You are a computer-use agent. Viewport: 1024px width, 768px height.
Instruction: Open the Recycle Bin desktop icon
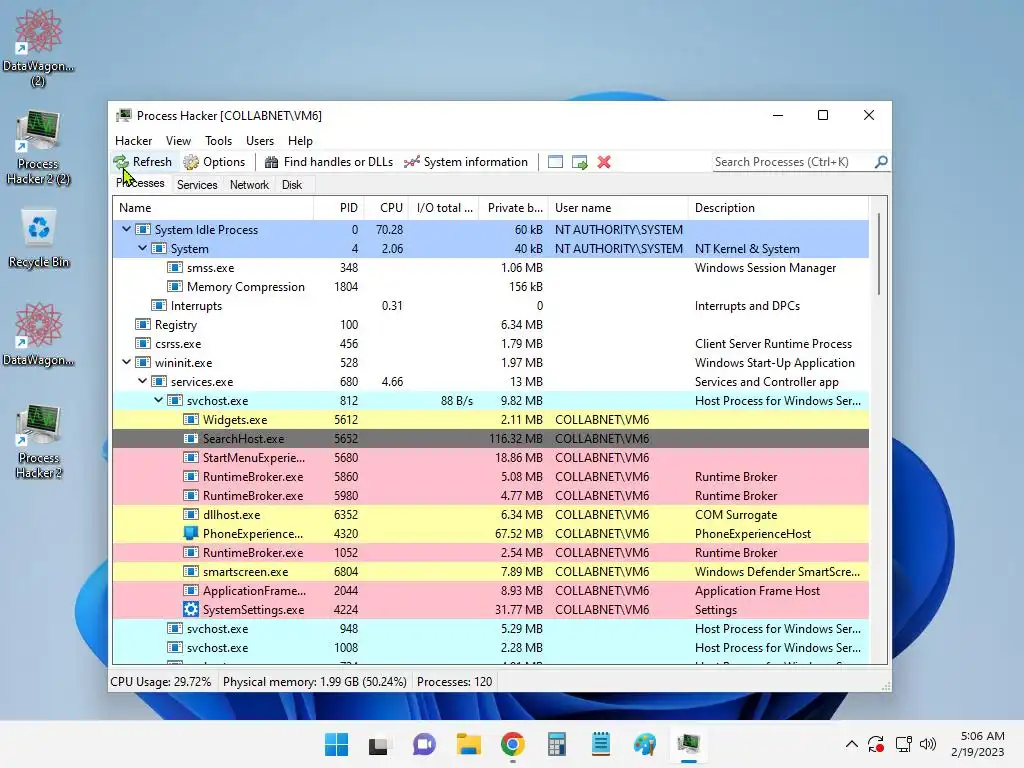[x=39, y=239]
